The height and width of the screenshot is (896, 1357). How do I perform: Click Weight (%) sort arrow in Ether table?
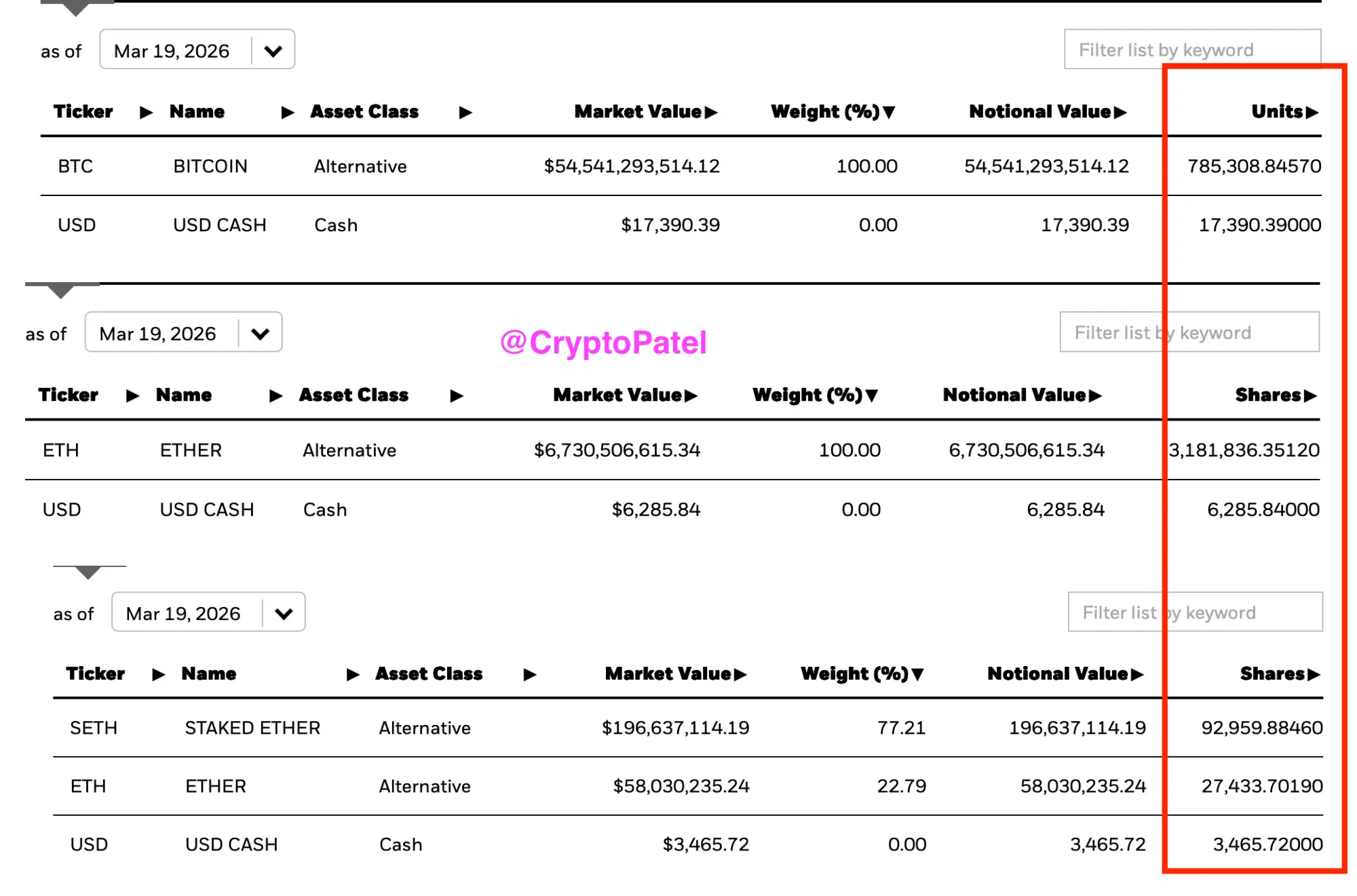pos(872,395)
